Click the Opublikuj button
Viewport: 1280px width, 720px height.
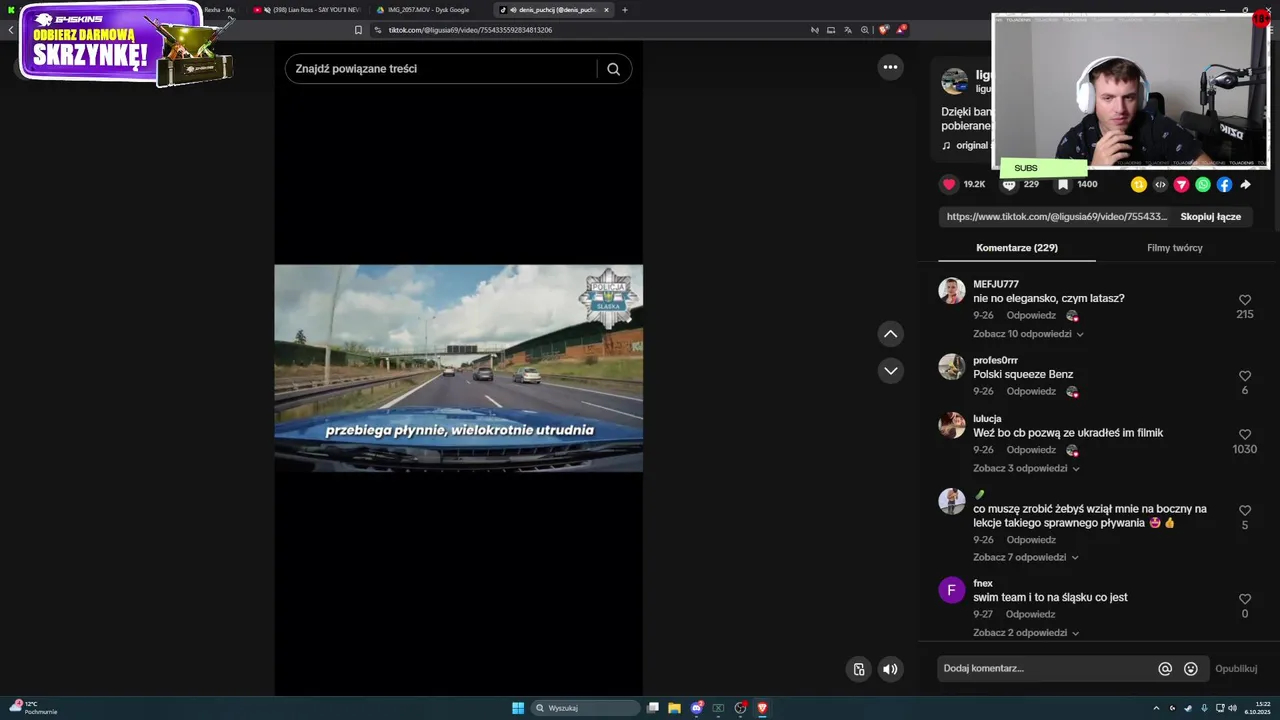click(1236, 669)
